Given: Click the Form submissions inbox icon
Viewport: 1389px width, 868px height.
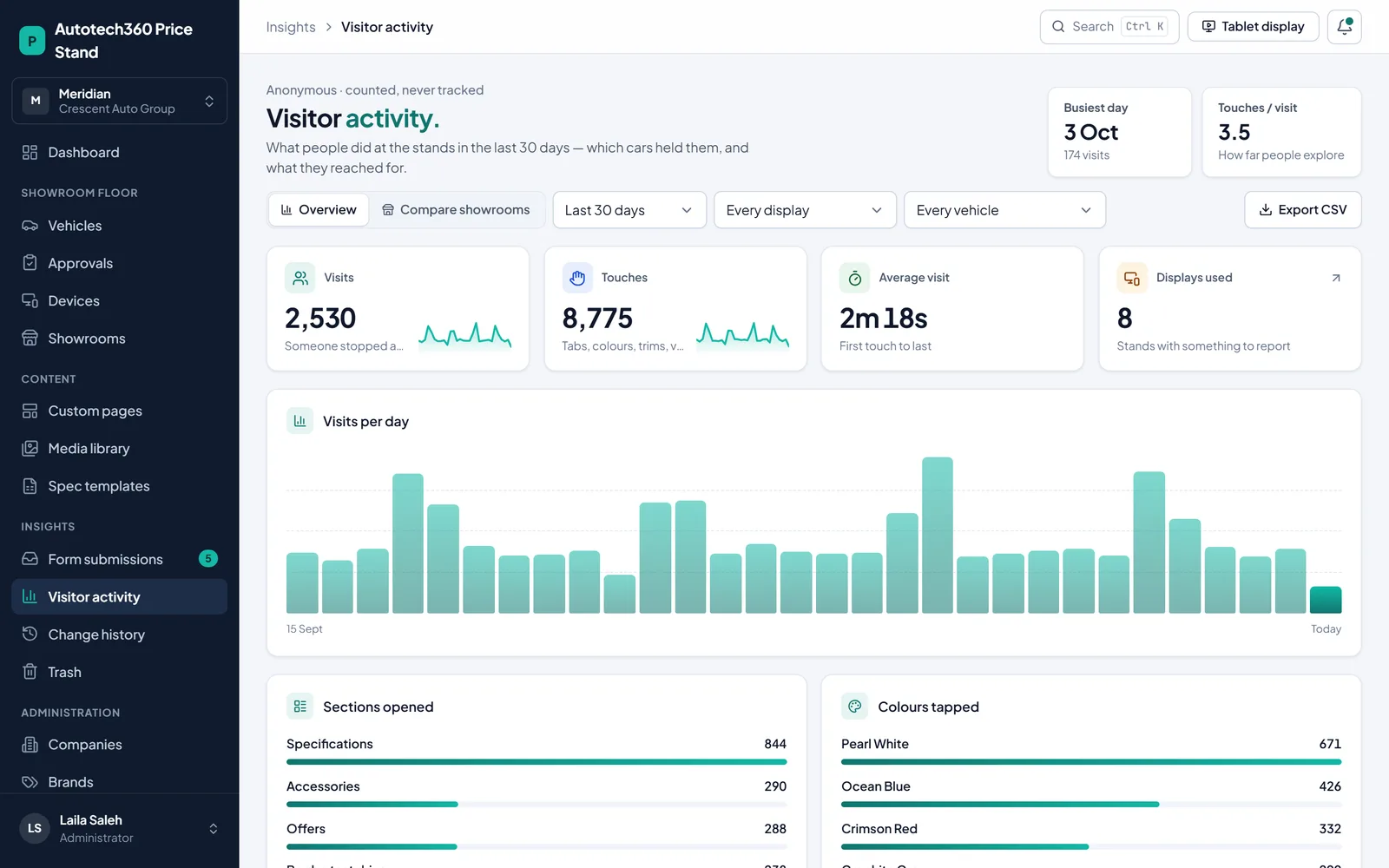Looking at the screenshot, I should click(30, 559).
